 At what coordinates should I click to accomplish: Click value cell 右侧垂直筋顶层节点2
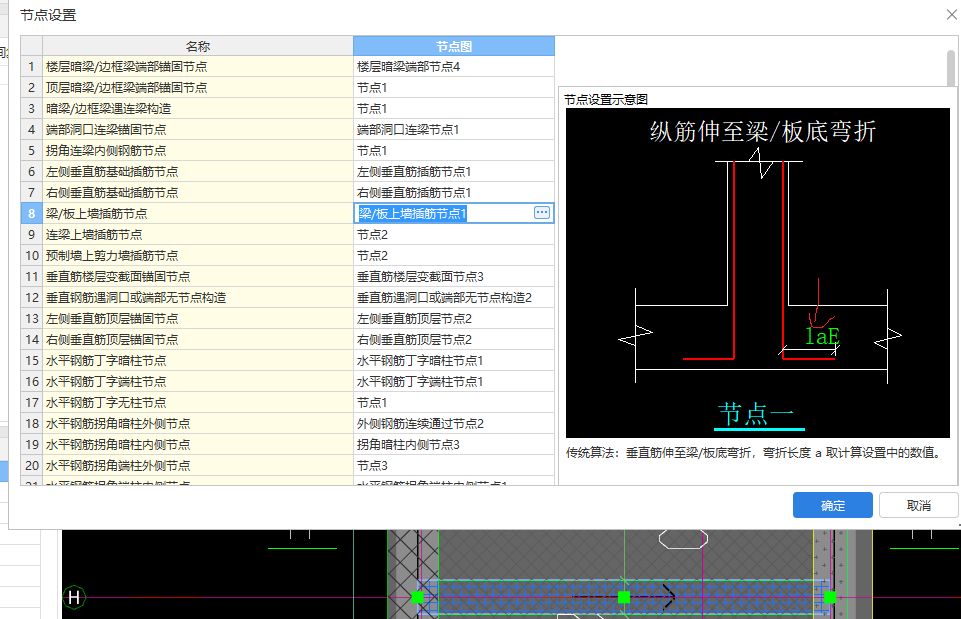[x=454, y=339]
